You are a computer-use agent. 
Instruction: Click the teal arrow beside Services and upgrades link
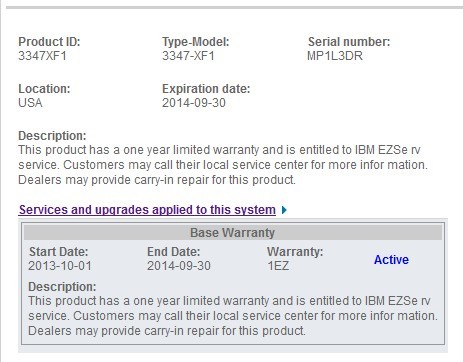pyautogui.click(x=284, y=210)
